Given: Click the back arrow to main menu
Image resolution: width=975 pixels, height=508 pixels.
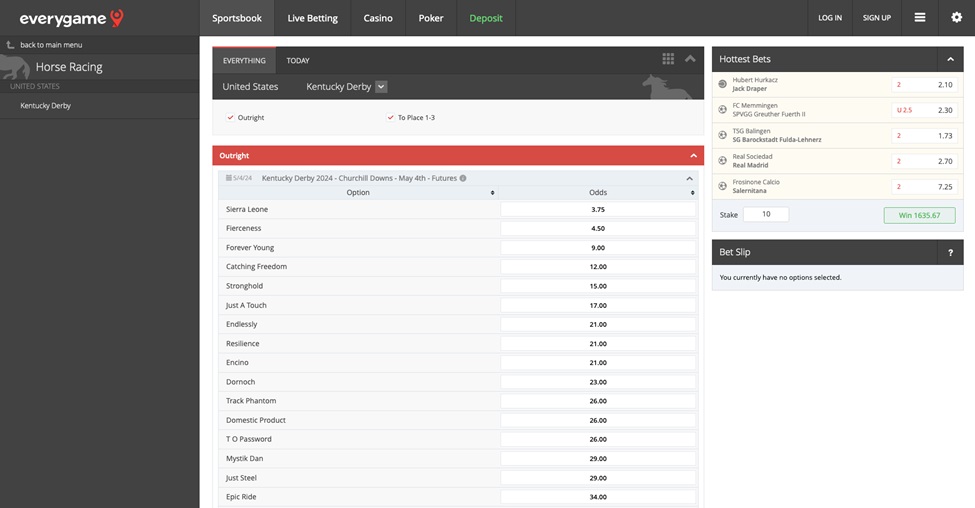Looking at the screenshot, I should tap(10, 45).
